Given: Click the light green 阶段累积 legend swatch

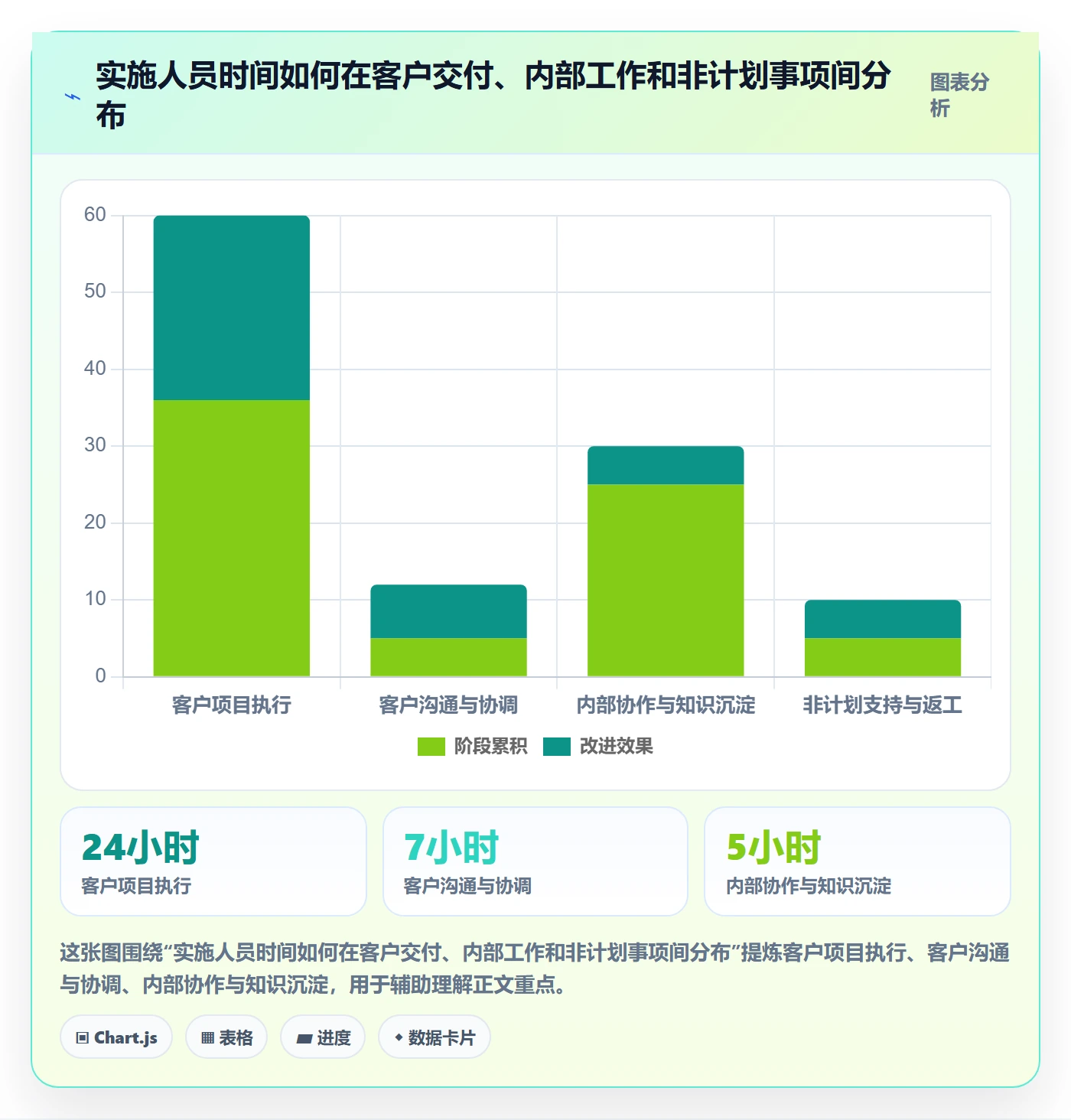Looking at the screenshot, I should [431, 747].
